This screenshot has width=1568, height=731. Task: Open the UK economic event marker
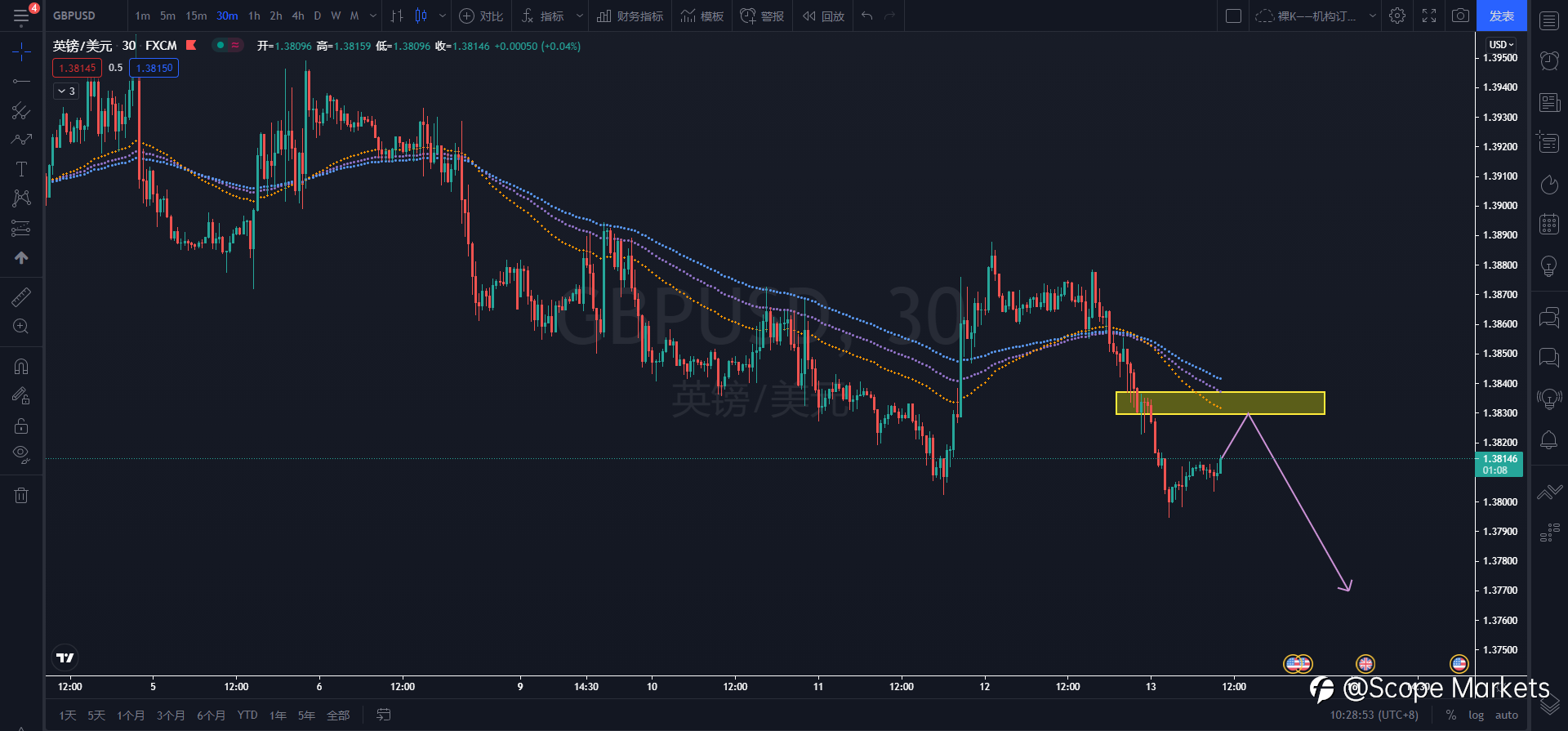click(x=1365, y=663)
